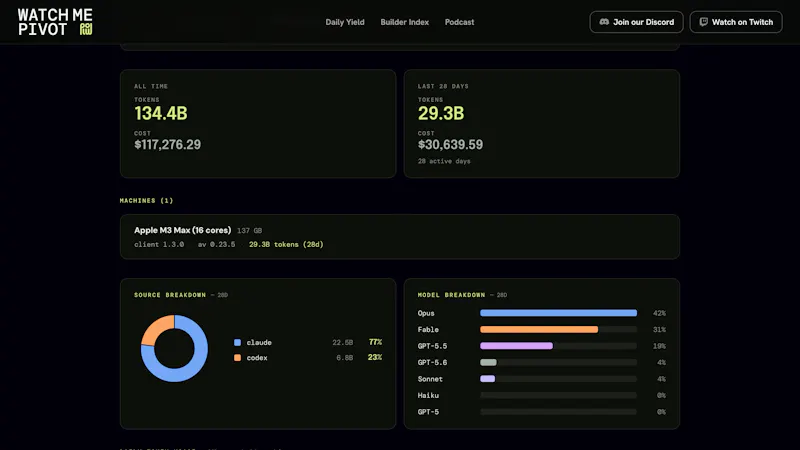This screenshot has width=800, height=450.
Task: Click Watch on Twitch button
Action: point(736,22)
